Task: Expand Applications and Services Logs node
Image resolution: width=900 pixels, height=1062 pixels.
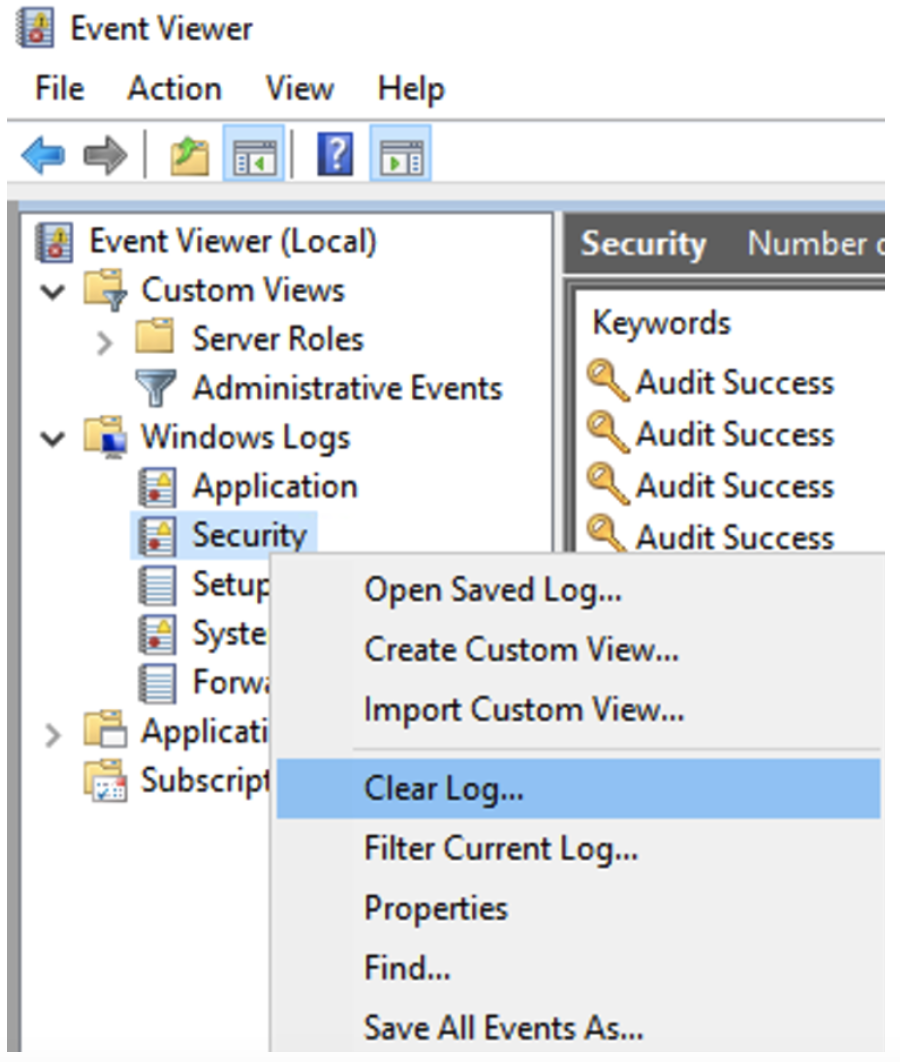Action: pos(52,735)
